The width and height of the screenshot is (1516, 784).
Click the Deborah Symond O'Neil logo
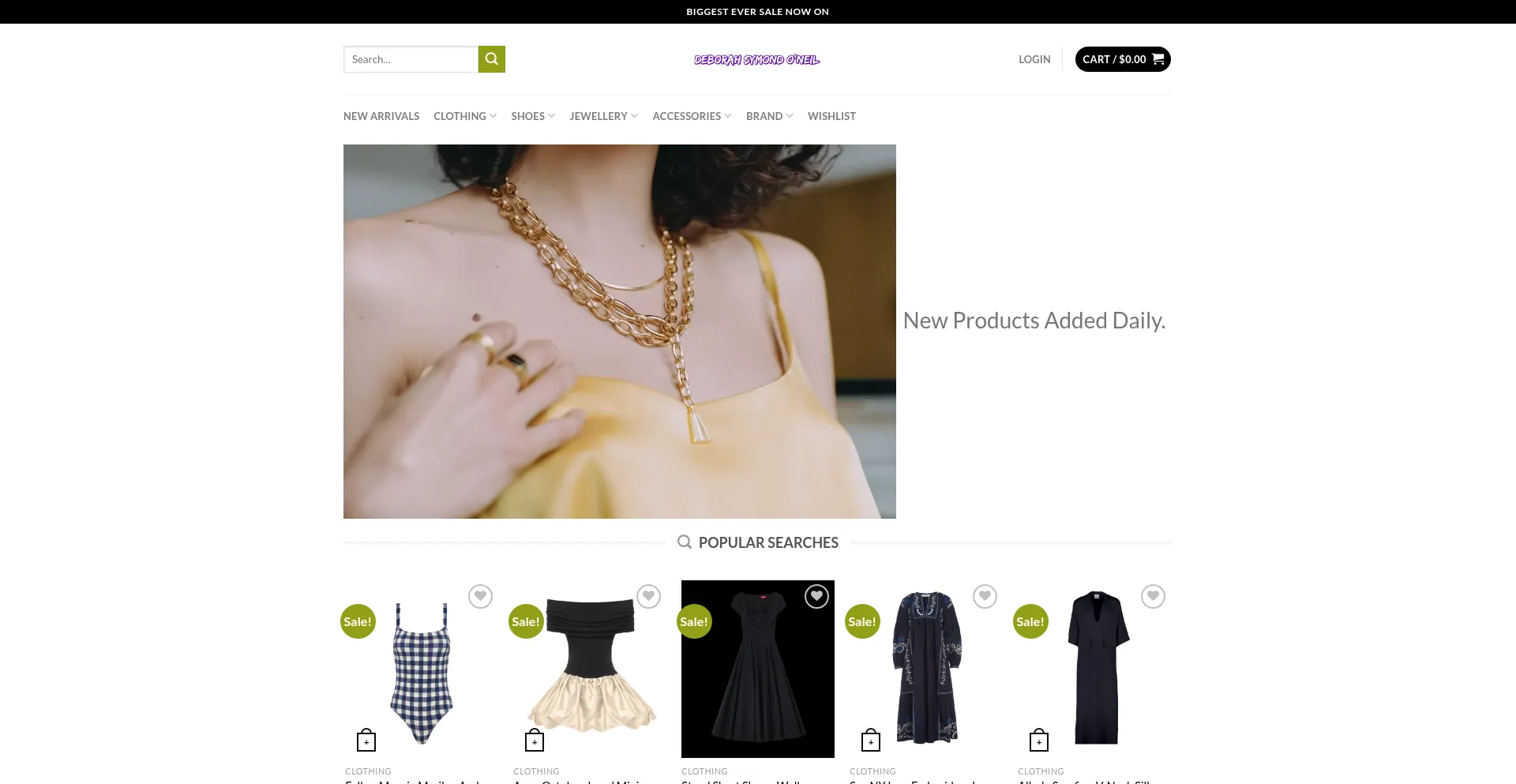click(757, 59)
